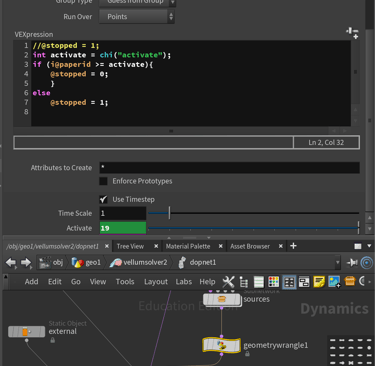Adjust the Activate slider
This screenshot has height=366, width=375.
pyautogui.click(x=253, y=228)
